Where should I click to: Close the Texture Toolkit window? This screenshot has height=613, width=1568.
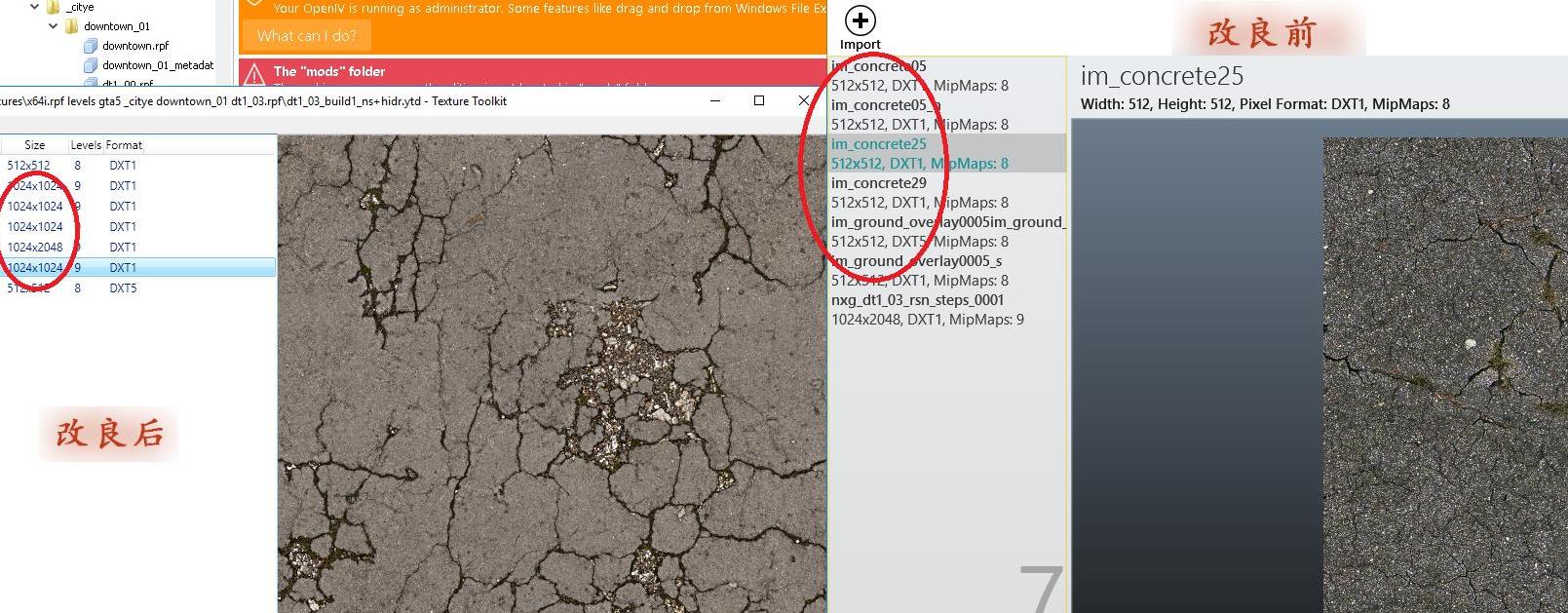point(803,100)
